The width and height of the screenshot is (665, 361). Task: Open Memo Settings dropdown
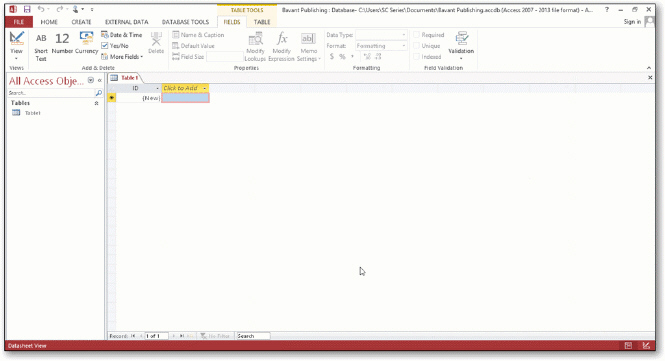(x=309, y=46)
